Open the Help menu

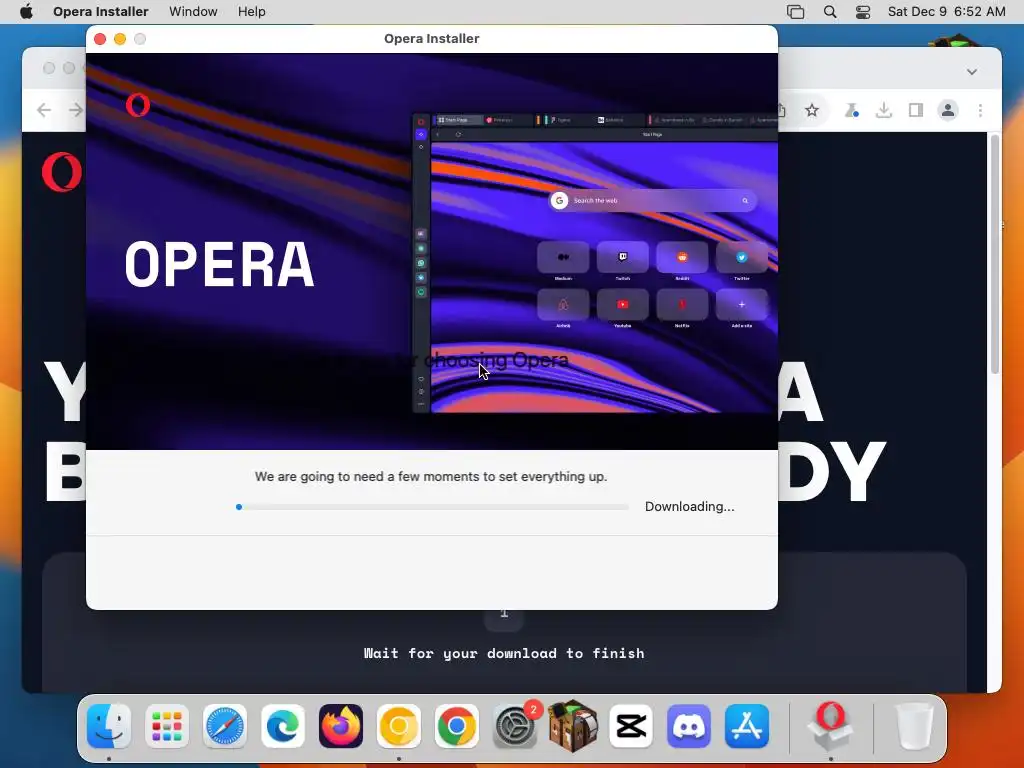(x=251, y=12)
